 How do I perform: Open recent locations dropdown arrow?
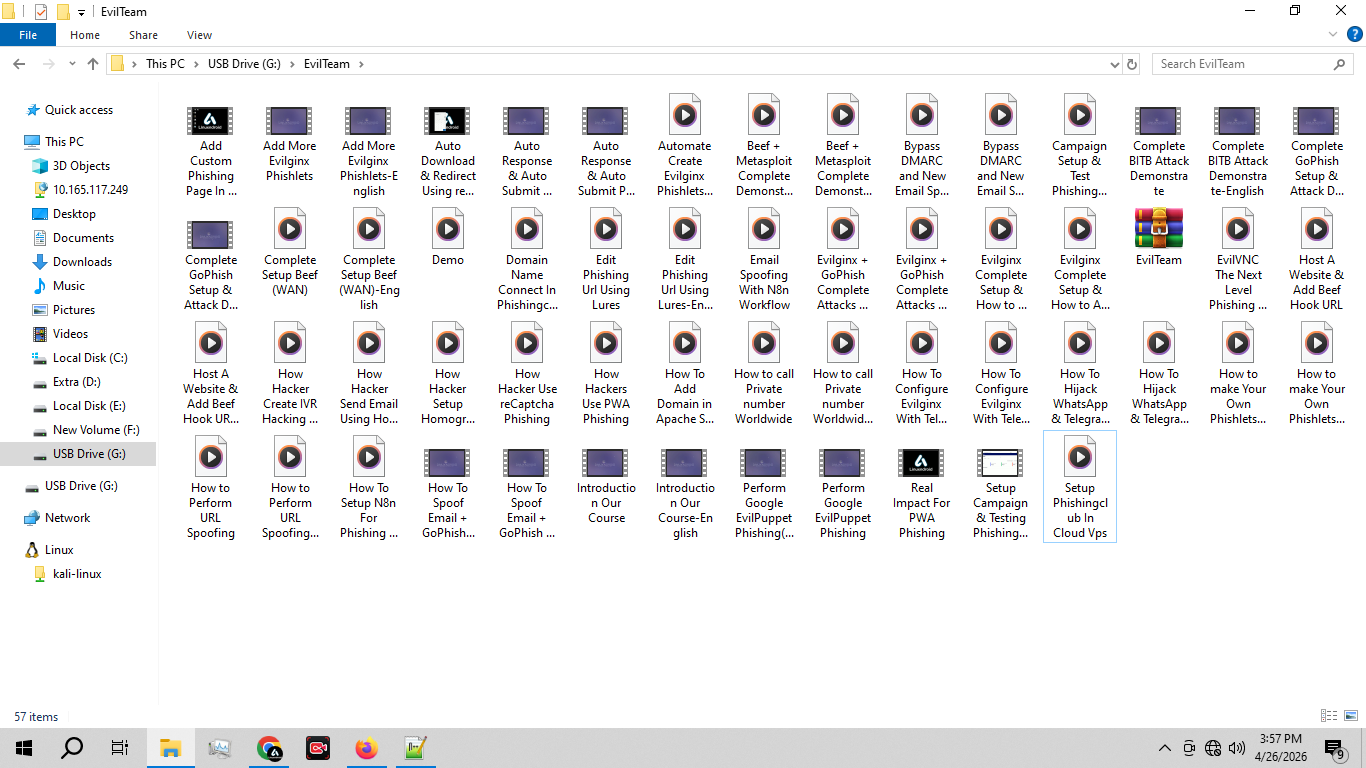point(72,64)
